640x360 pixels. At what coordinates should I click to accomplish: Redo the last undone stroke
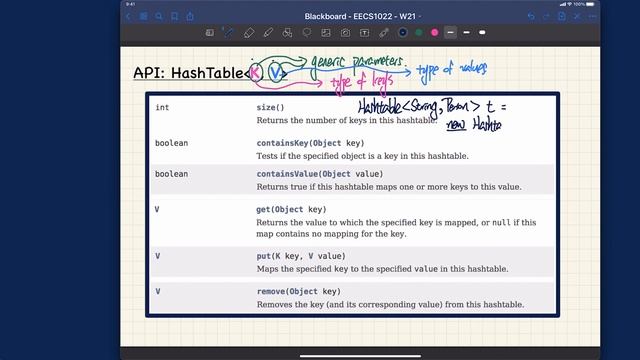pos(546,16)
